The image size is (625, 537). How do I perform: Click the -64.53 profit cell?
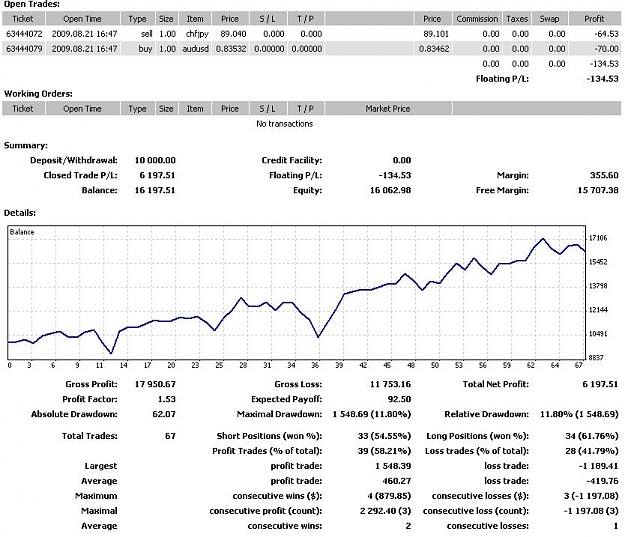[606, 34]
